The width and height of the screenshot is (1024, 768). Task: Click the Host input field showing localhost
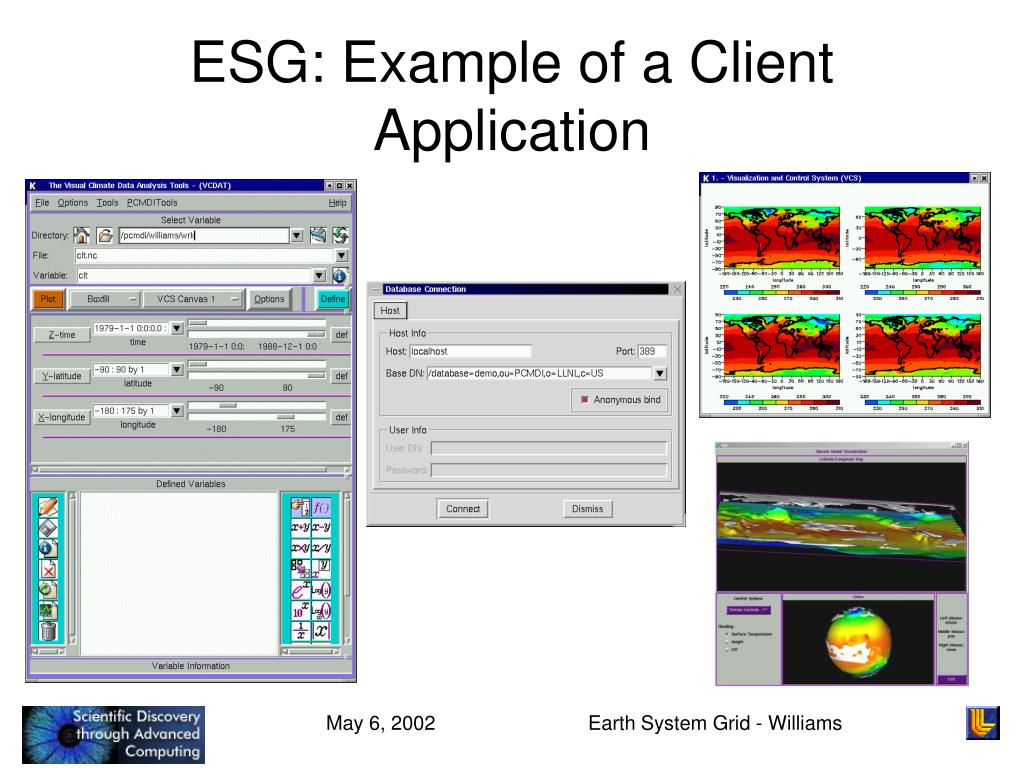coord(470,351)
